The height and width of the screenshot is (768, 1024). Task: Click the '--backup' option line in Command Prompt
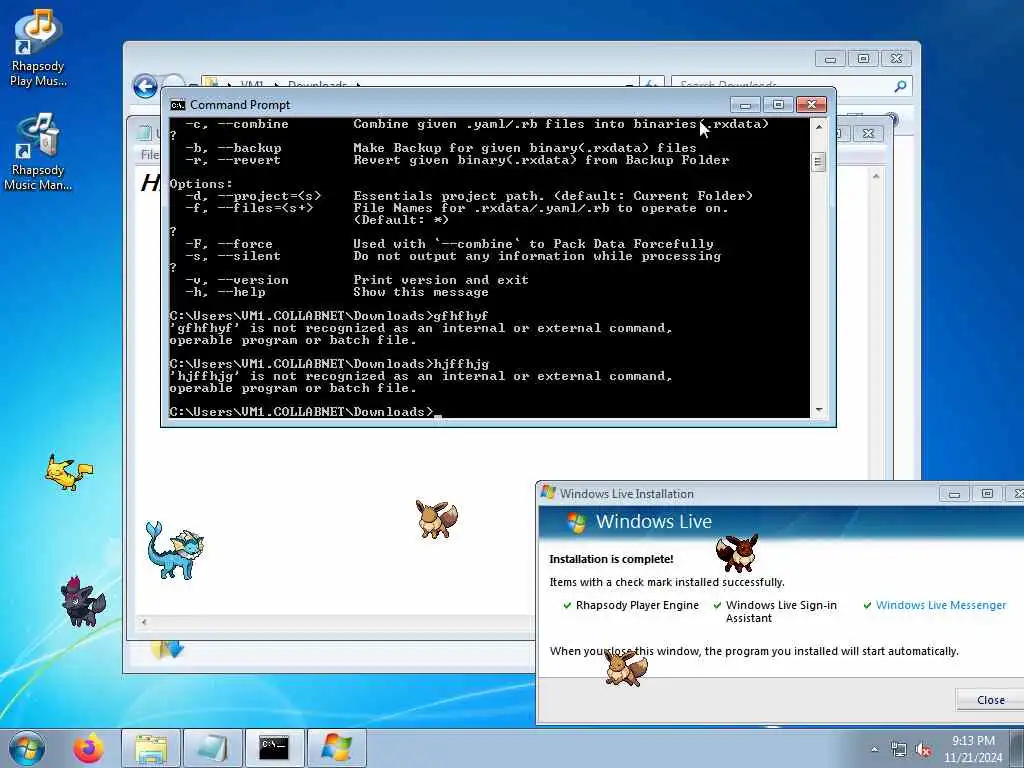[x=441, y=148]
